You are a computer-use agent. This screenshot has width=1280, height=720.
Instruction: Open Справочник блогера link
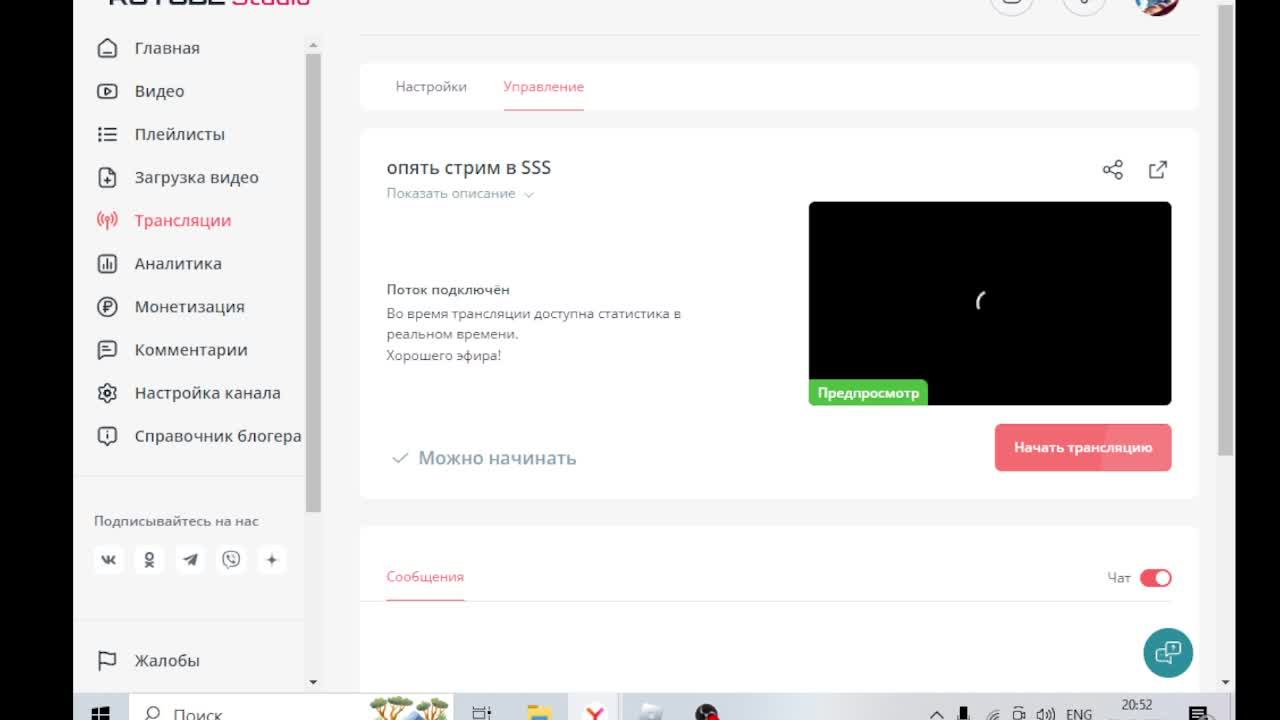click(218, 436)
